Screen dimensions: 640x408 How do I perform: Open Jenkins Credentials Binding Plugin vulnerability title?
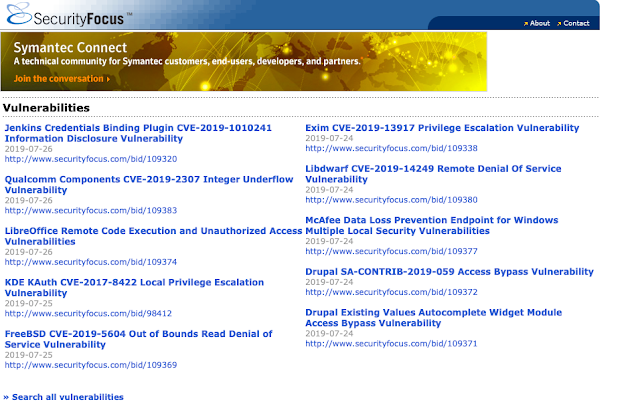point(138,133)
